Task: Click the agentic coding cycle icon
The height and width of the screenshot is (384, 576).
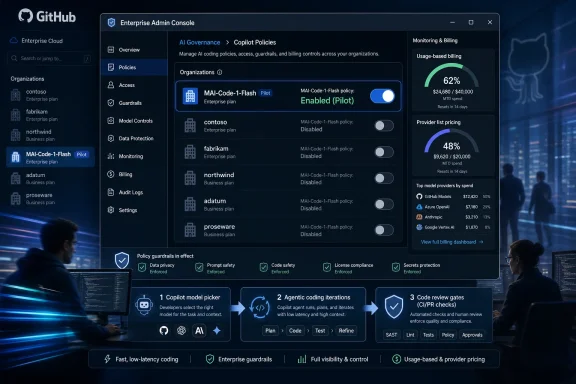Action: pyautogui.click(x=260, y=307)
